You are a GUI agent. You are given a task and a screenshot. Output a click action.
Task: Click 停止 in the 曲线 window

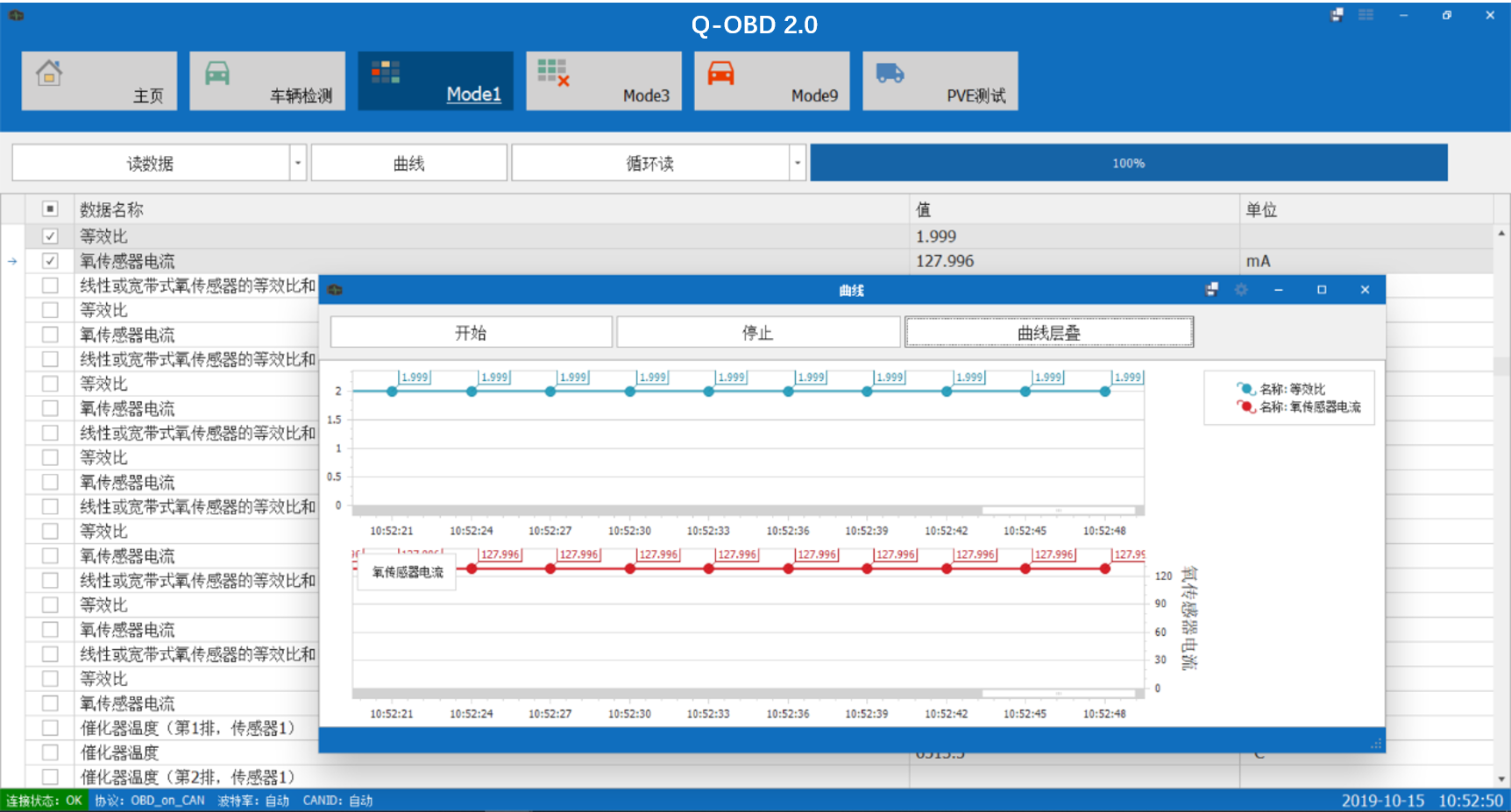[758, 333]
